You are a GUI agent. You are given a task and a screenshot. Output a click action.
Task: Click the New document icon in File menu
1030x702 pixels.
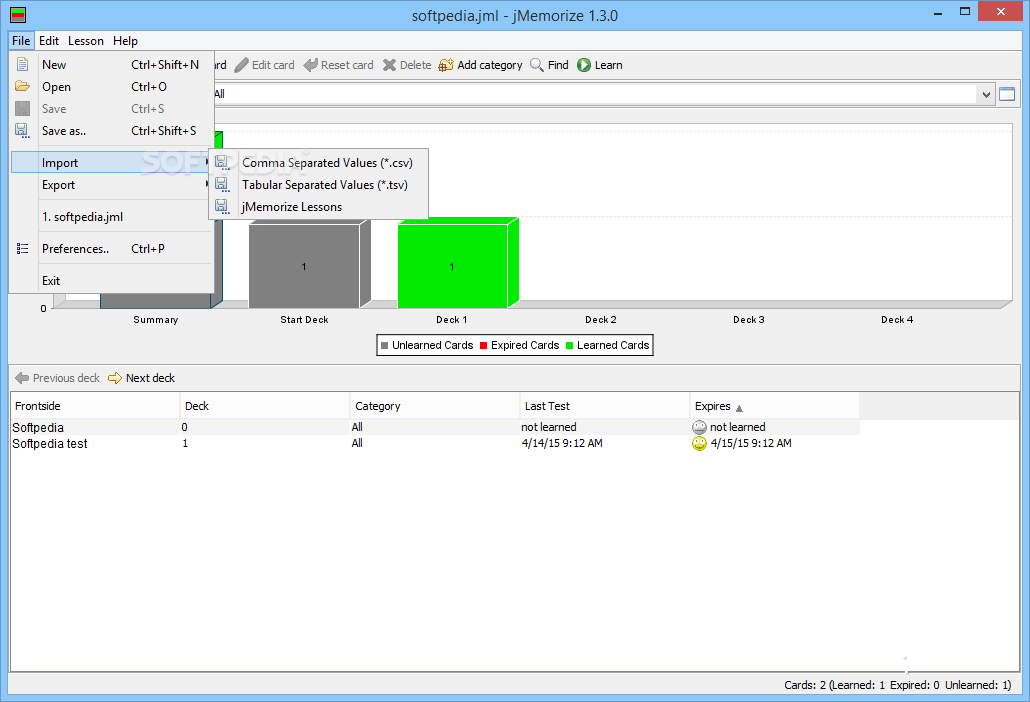[x=22, y=64]
